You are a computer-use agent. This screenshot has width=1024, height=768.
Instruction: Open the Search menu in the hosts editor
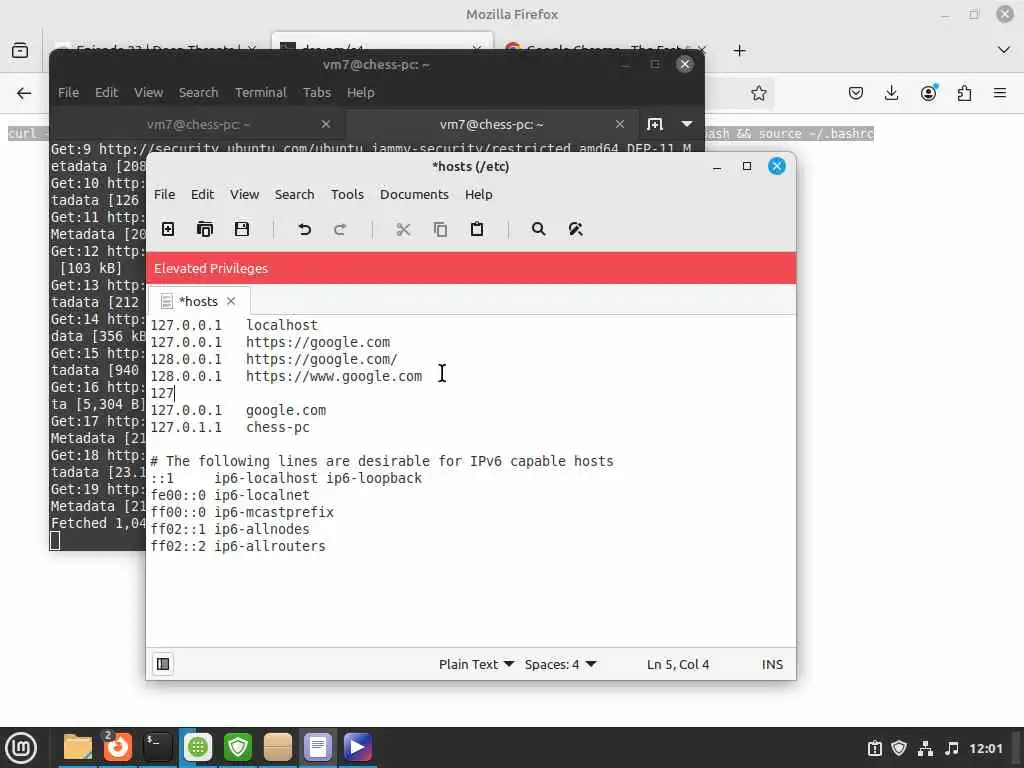[x=294, y=195]
